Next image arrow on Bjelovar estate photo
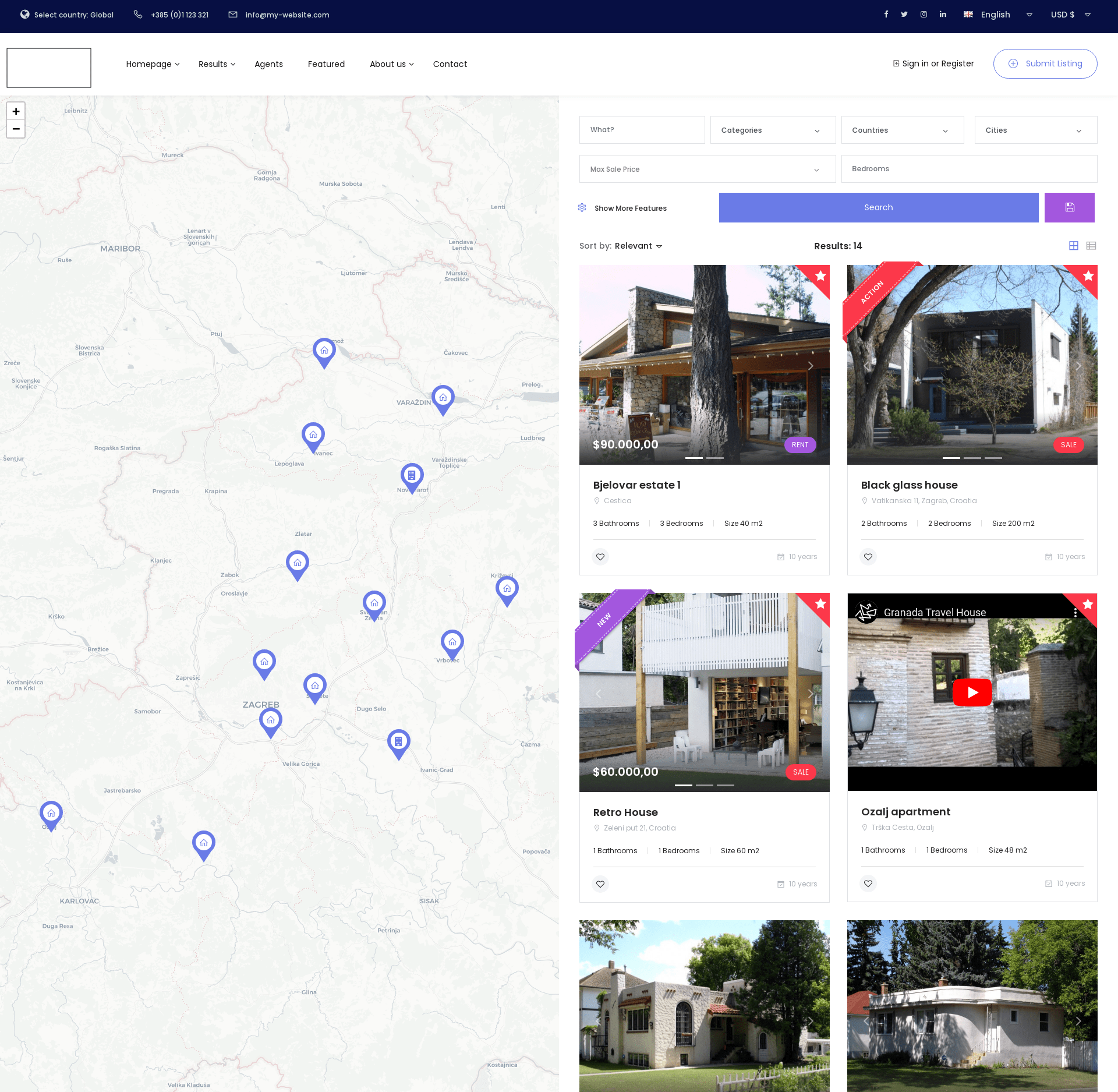This screenshot has height=1092, width=1118. click(810, 366)
